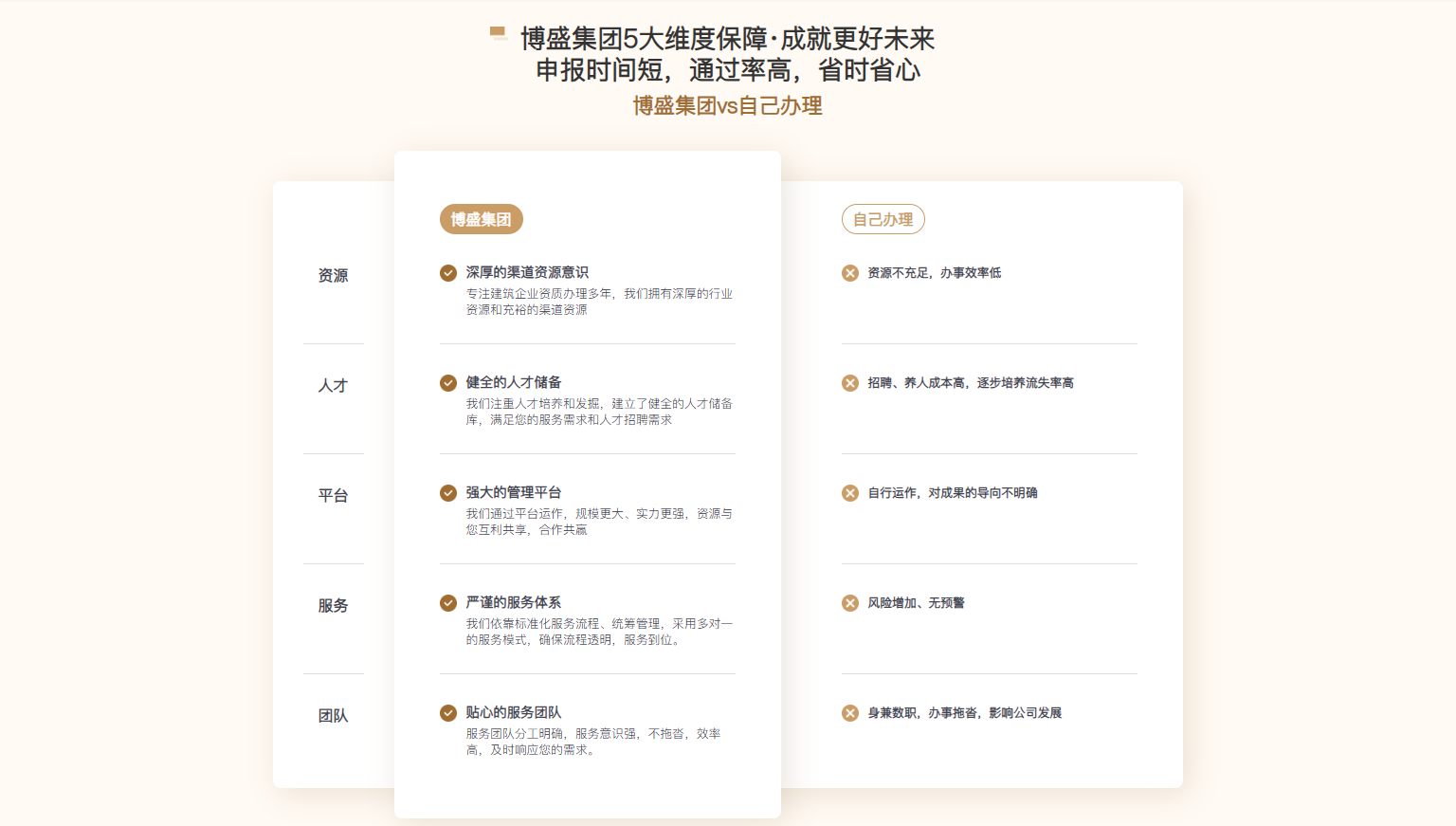
Task: Click the description starting 专注建筑企业资质办理多年
Action: (599, 302)
